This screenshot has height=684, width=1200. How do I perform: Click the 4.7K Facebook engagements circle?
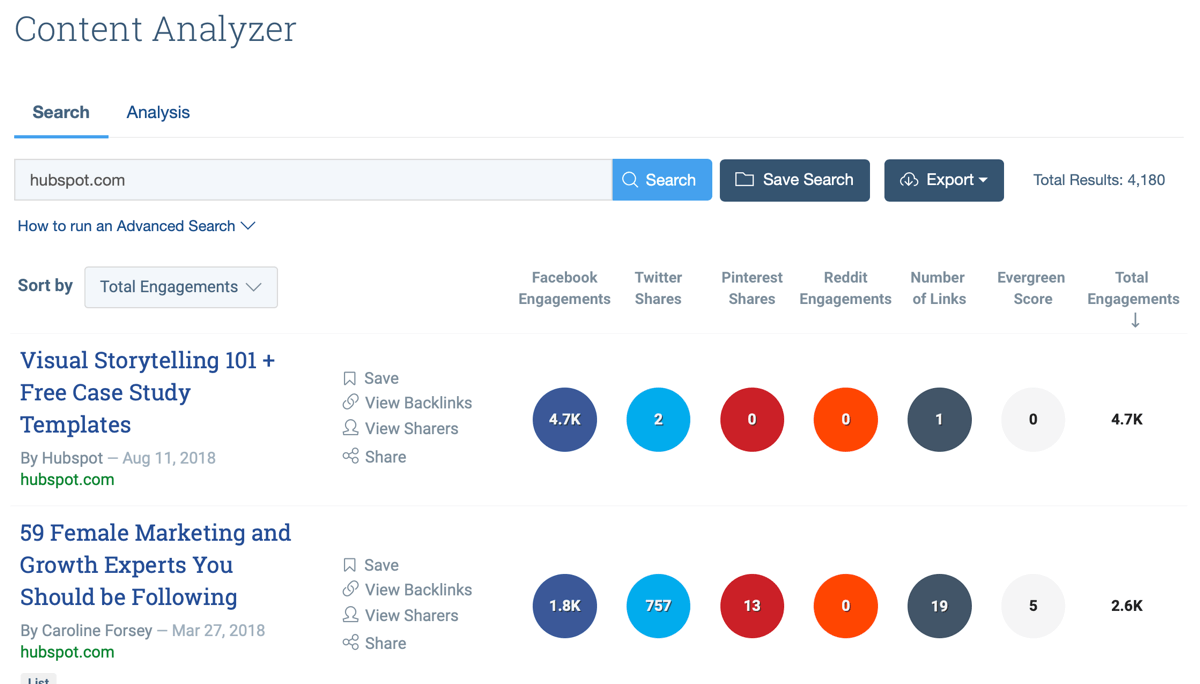coord(565,419)
